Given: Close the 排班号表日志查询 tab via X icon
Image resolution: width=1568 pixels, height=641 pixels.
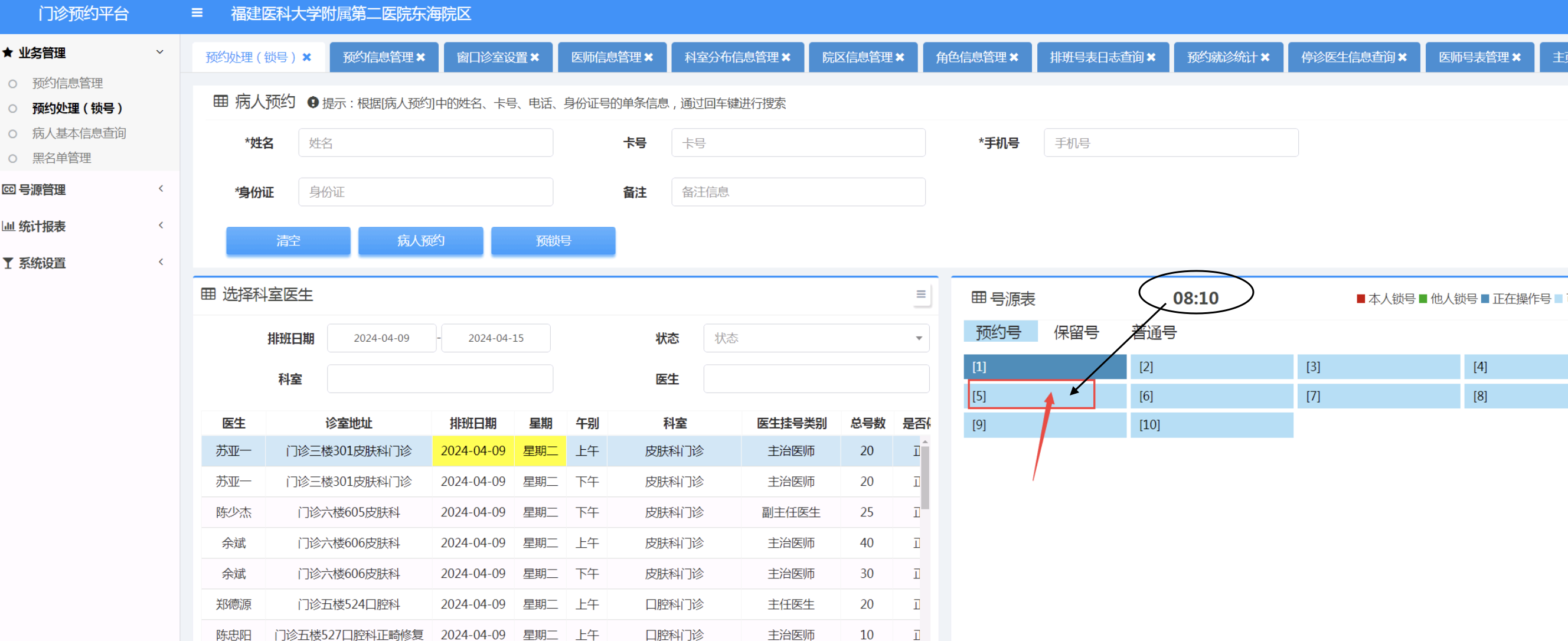Looking at the screenshot, I should click(1151, 57).
